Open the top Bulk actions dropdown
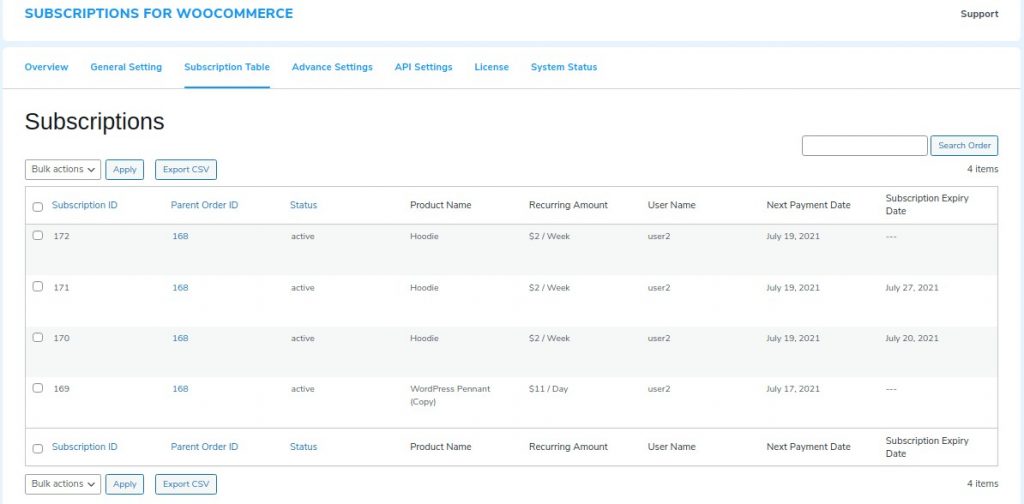1024x504 pixels. tap(63, 169)
